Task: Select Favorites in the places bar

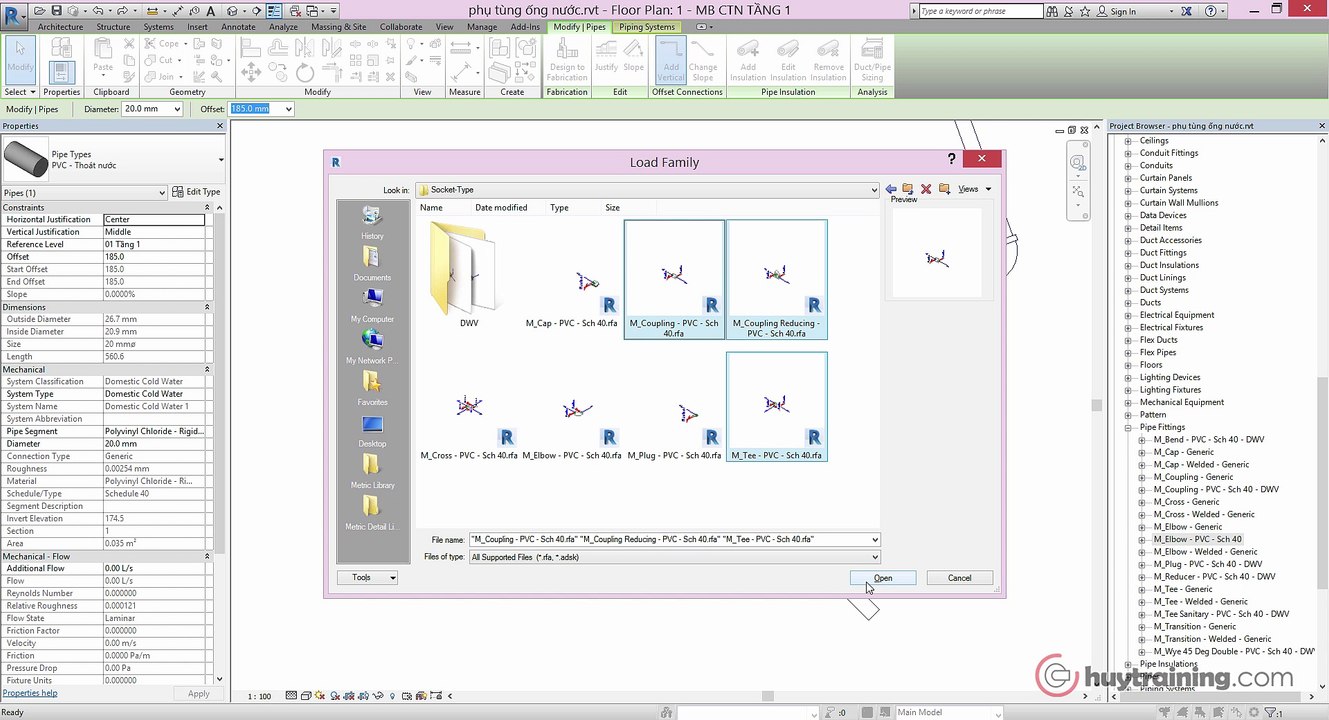Action: 372,389
